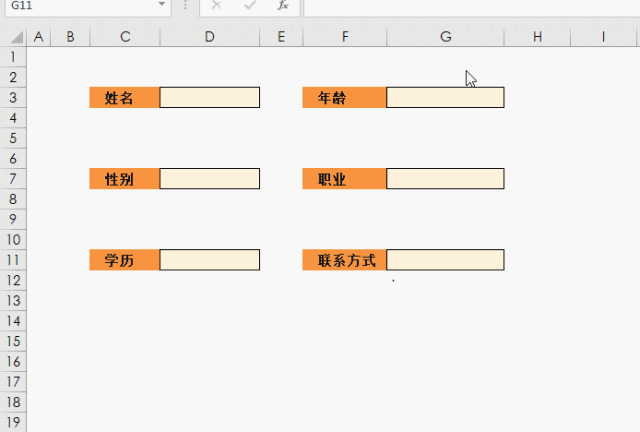The height and width of the screenshot is (432, 640).
Task: Select the input cell beside 姓名
Action: tap(210, 98)
